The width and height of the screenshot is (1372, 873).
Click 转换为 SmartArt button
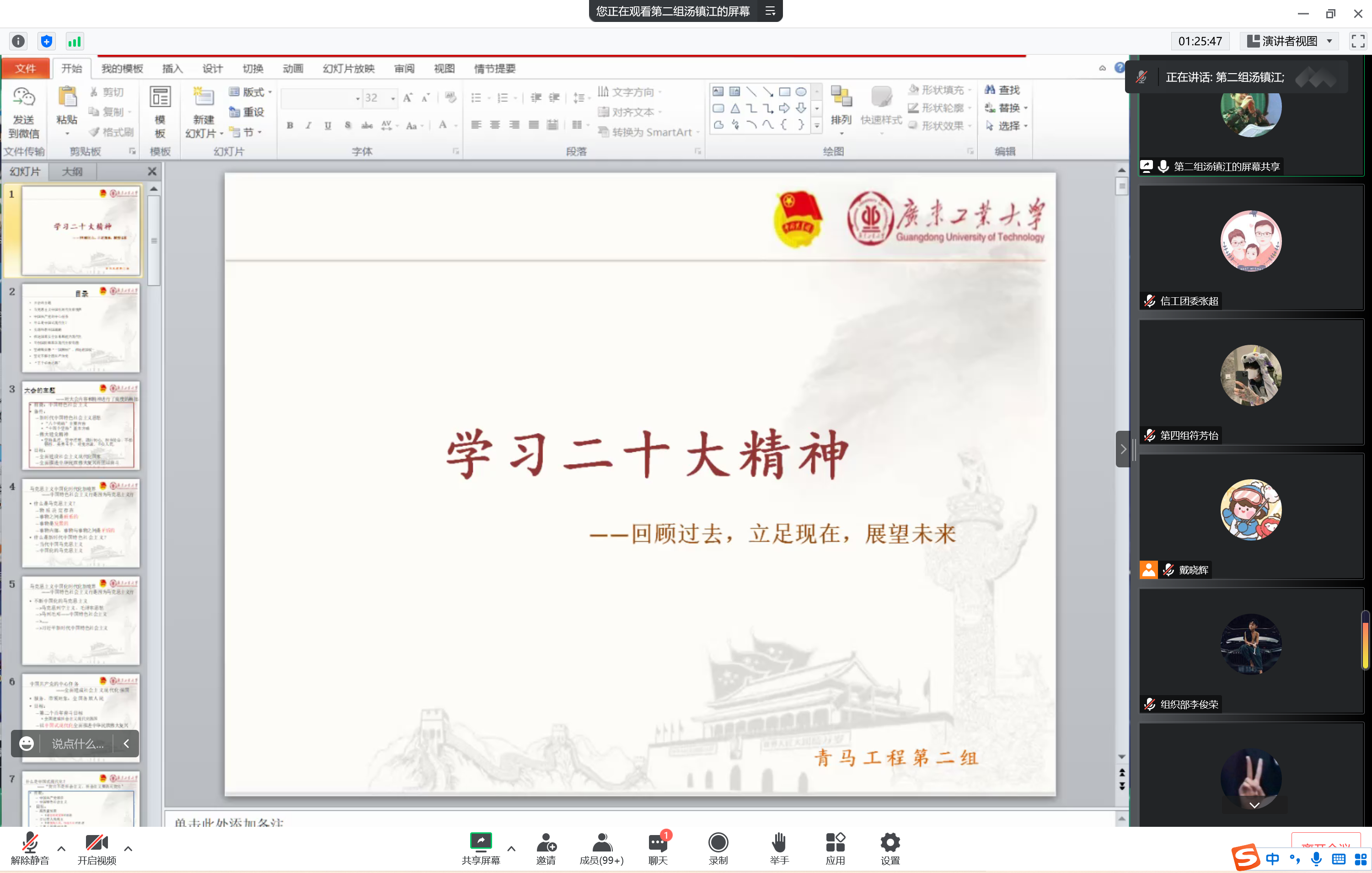[x=648, y=132]
